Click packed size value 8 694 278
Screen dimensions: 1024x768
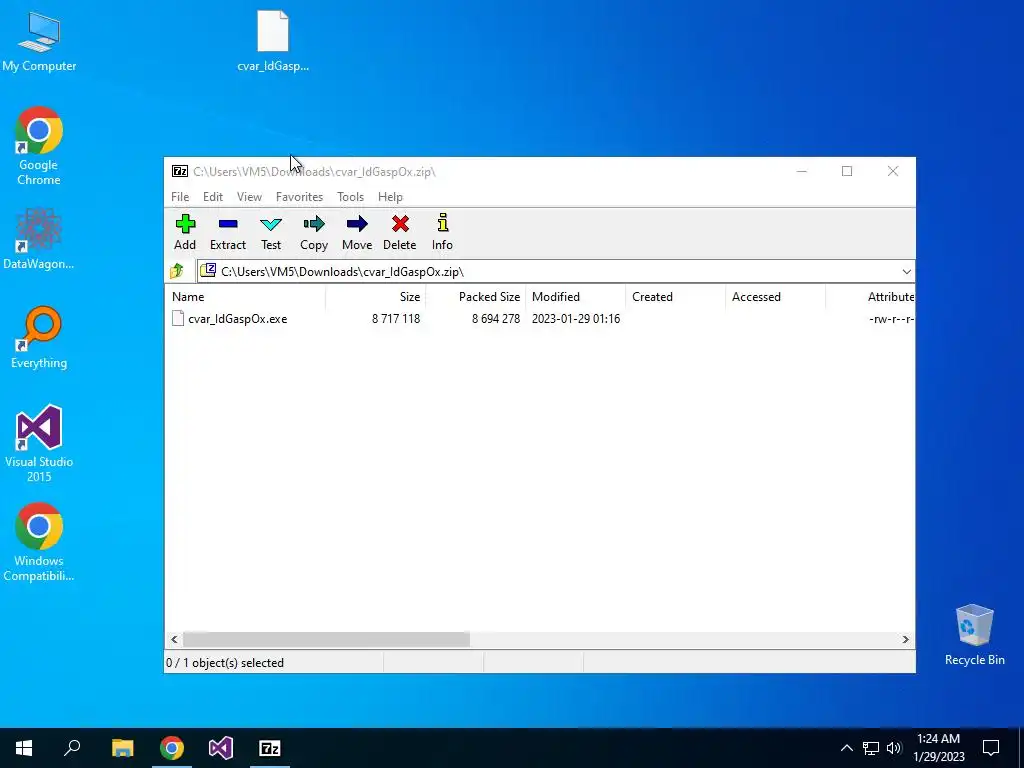tap(496, 319)
